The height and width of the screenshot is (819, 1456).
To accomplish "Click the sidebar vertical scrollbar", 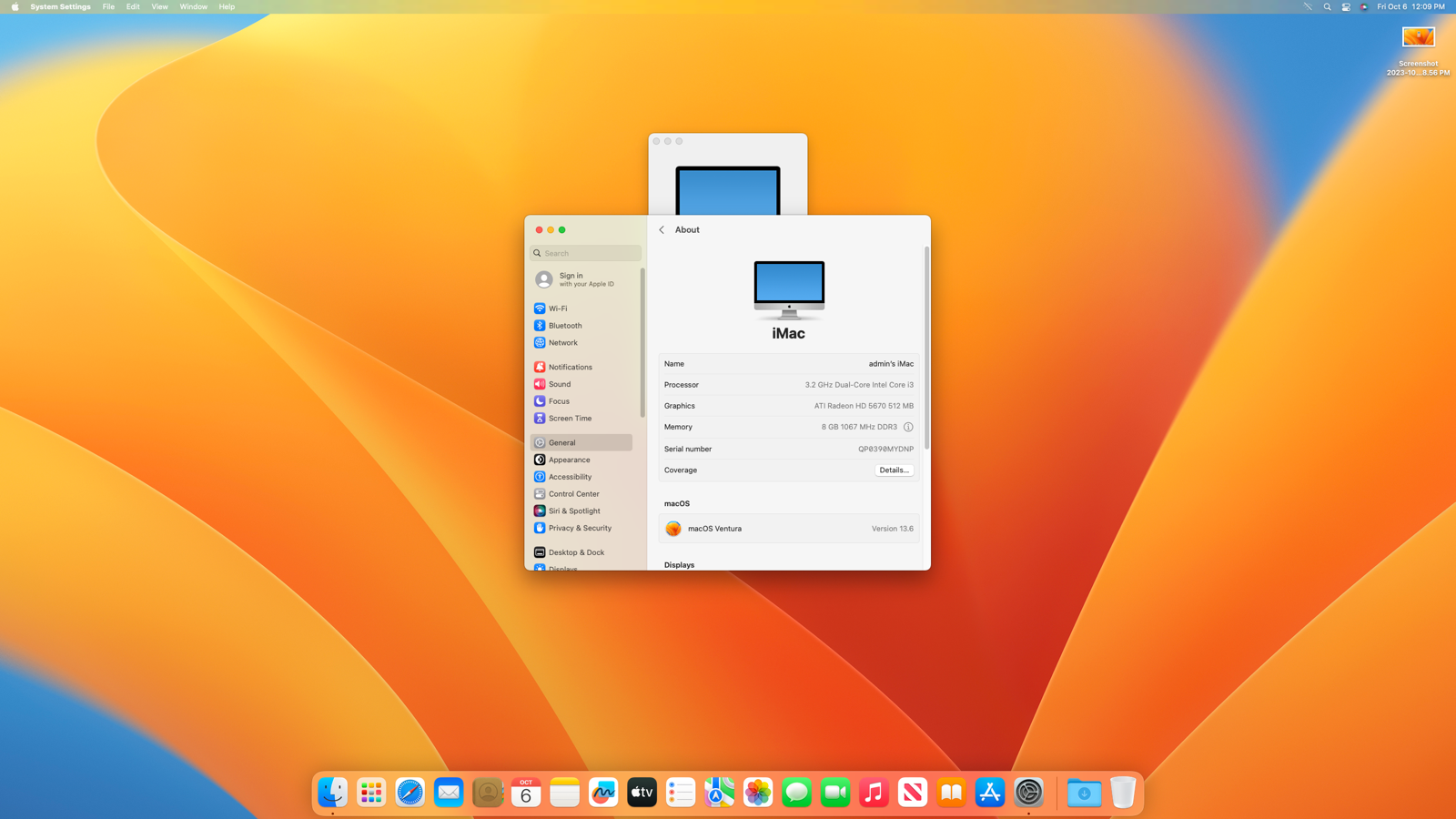I will (642, 343).
